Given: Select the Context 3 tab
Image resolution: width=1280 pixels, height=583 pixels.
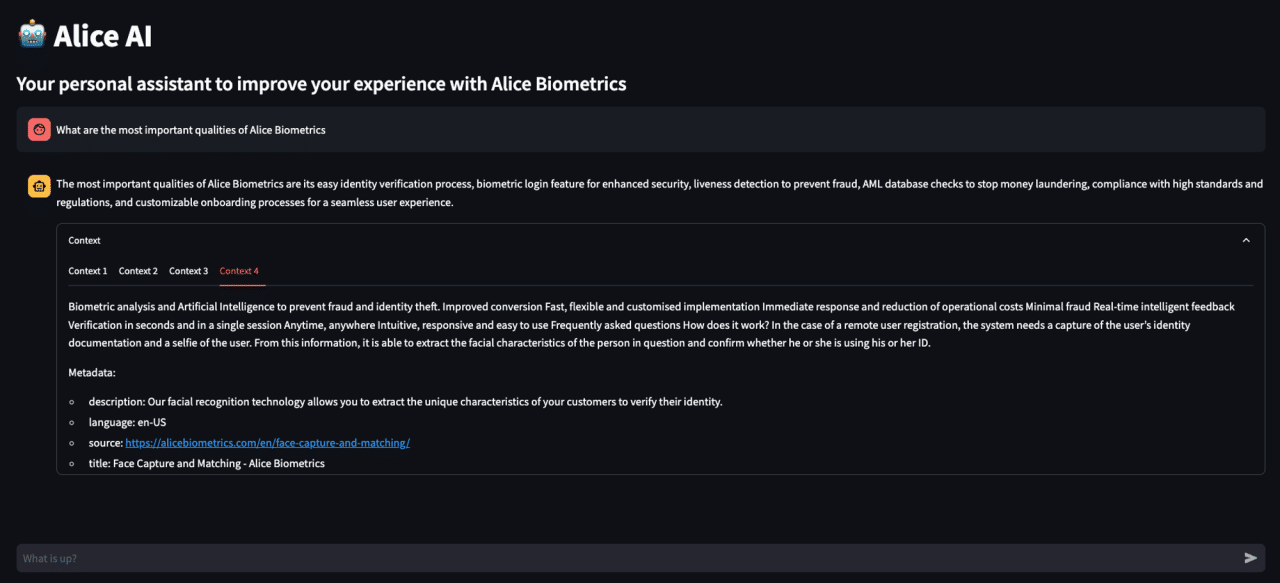Looking at the screenshot, I should 189,271.
